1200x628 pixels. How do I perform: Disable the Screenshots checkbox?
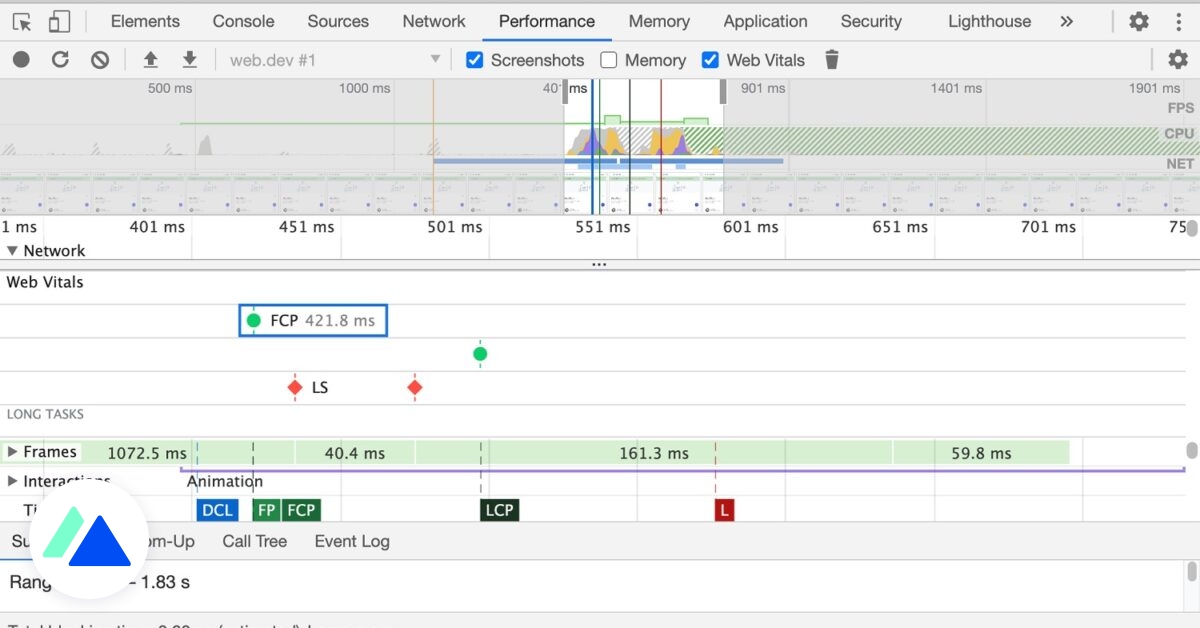click(474, 60)
